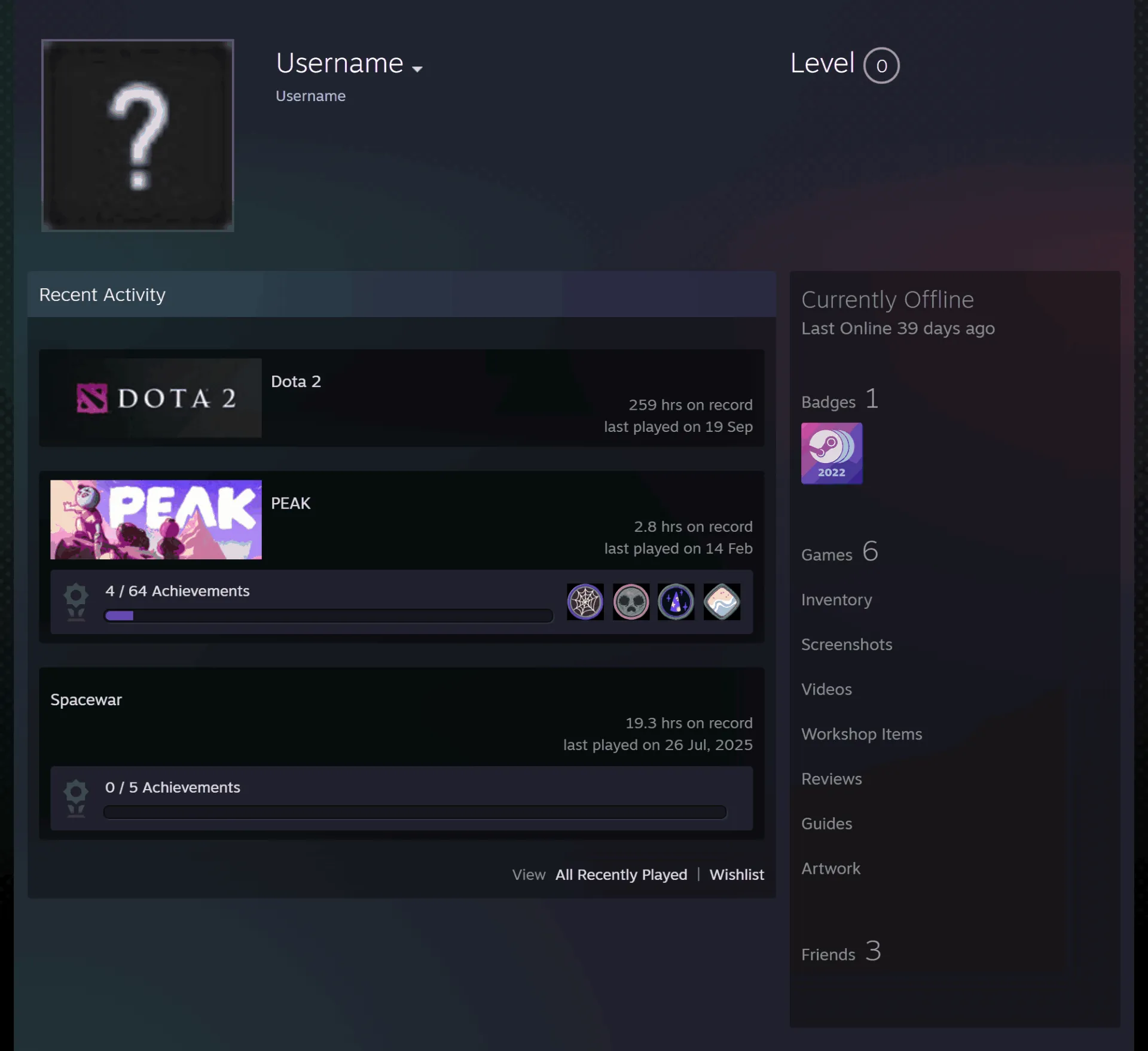Click the 259 hrs on record text
Image resolution: width=1148 pixels, height=1051 pixels.
[x=690, y=405]
